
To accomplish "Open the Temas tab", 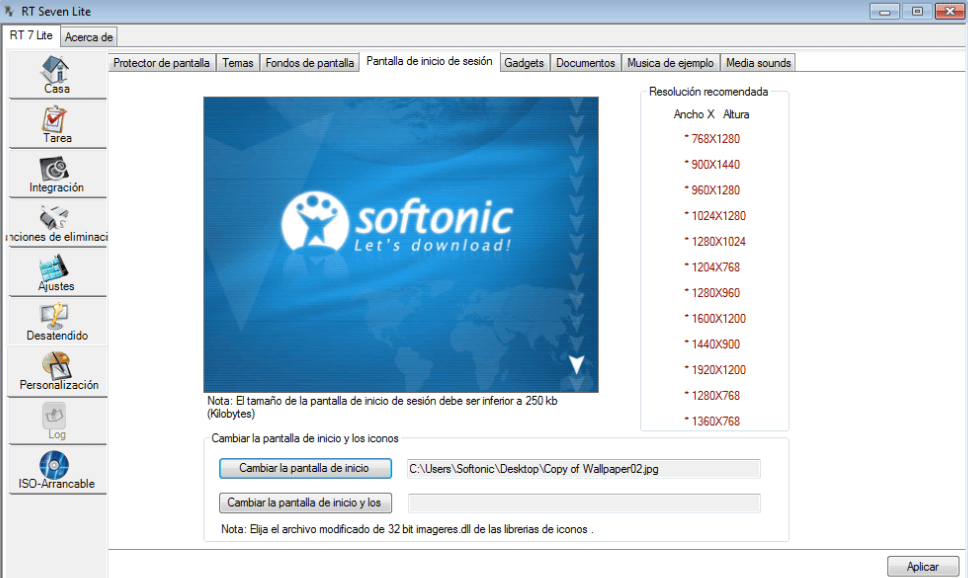I will [x=237, y=63].
